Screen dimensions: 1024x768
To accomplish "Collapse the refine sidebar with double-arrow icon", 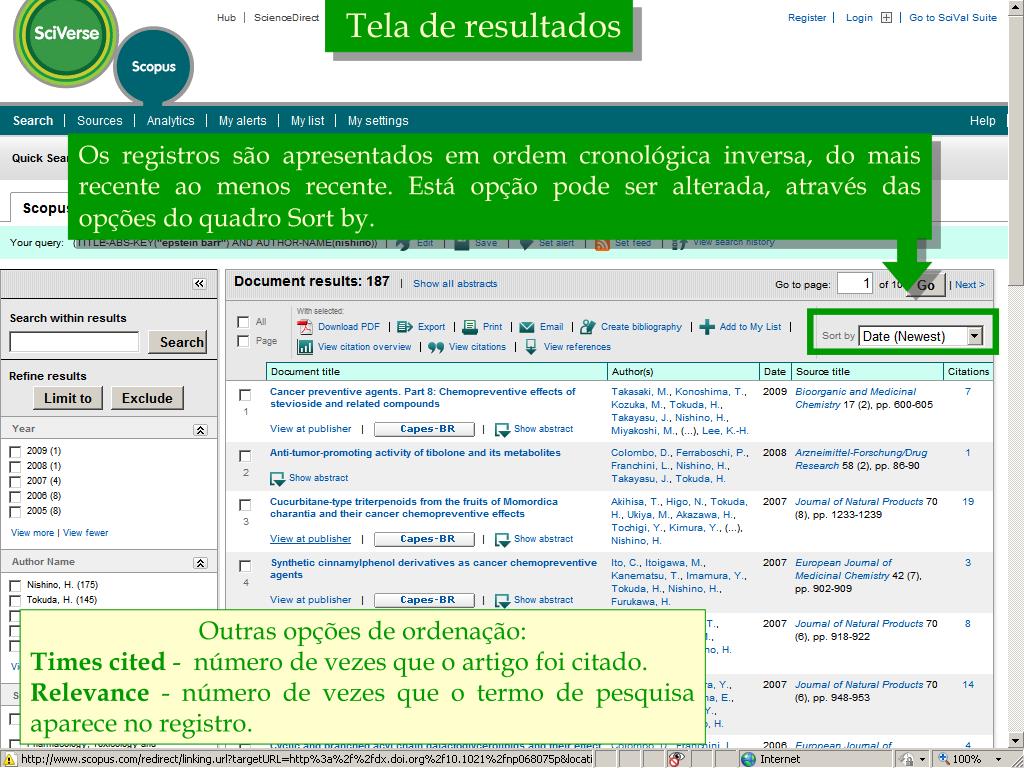I will (x=199, y=283).
